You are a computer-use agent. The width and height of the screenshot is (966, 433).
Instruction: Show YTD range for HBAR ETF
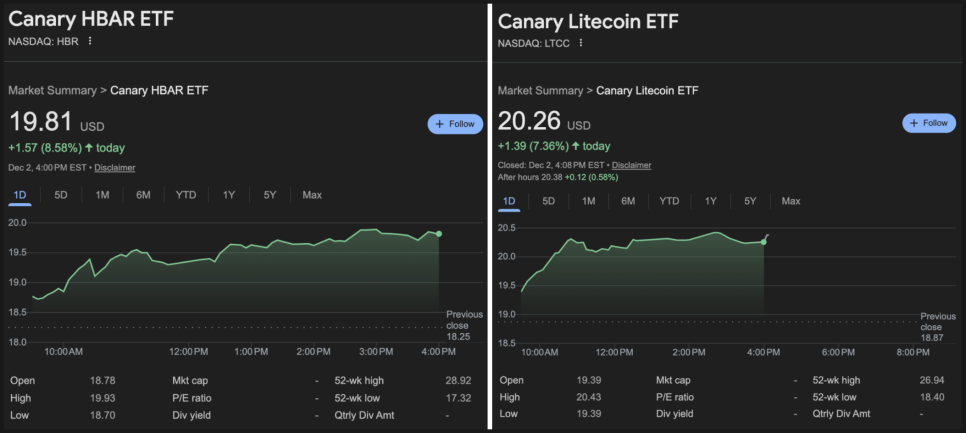[186, 194]
